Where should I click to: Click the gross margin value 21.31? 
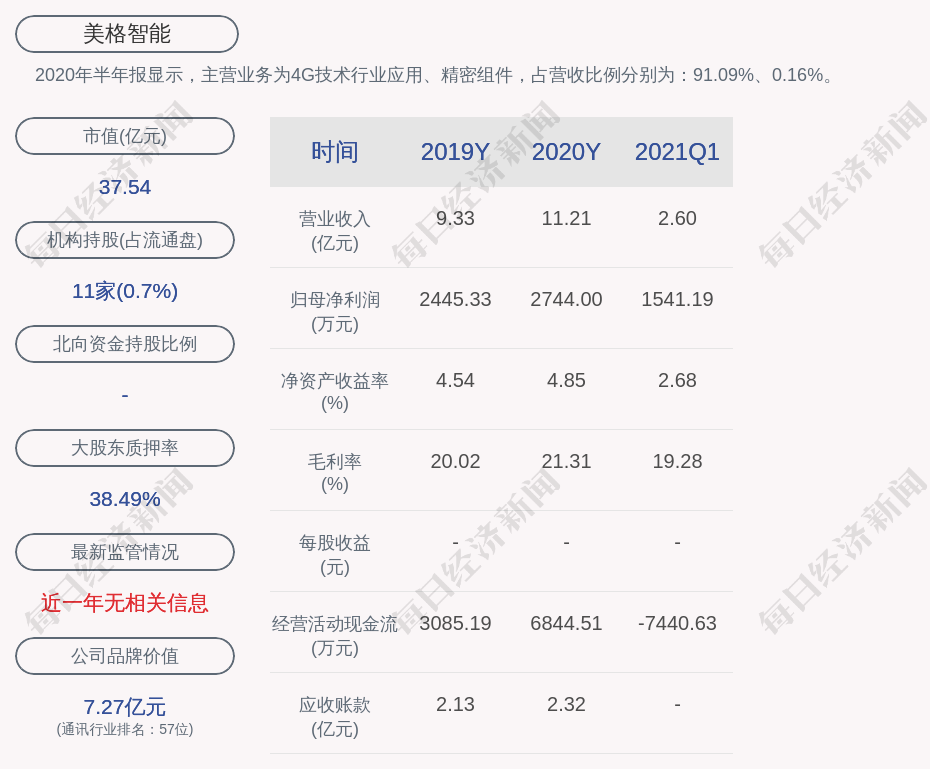click(x=566, y=461)
